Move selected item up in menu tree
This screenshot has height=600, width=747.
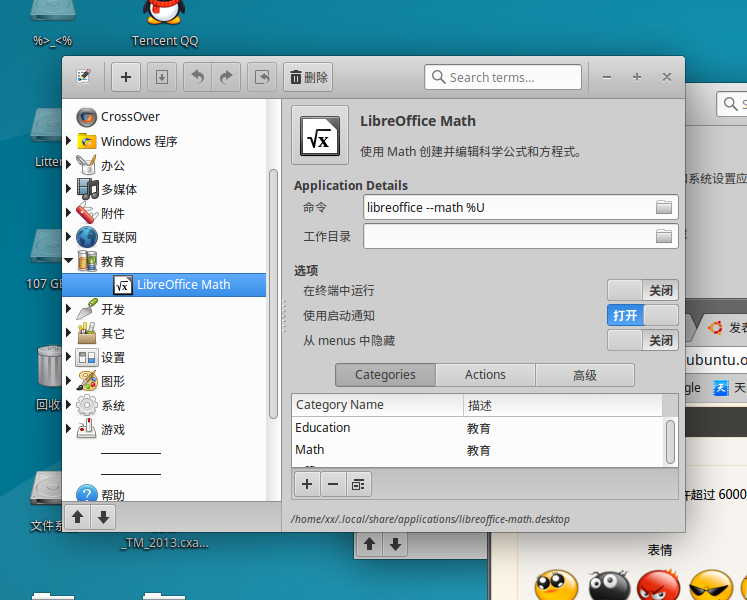[78, 517]
